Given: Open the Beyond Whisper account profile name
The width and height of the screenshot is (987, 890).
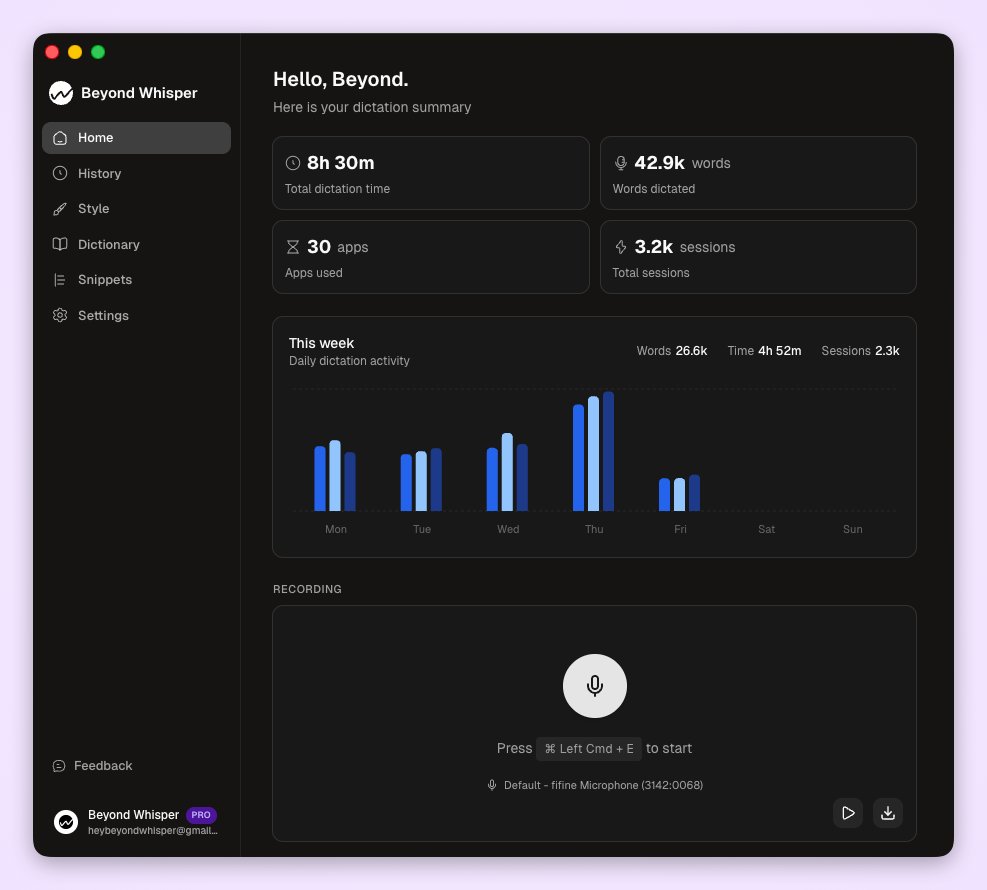Looking at the screenshot, I should (133, 814).
